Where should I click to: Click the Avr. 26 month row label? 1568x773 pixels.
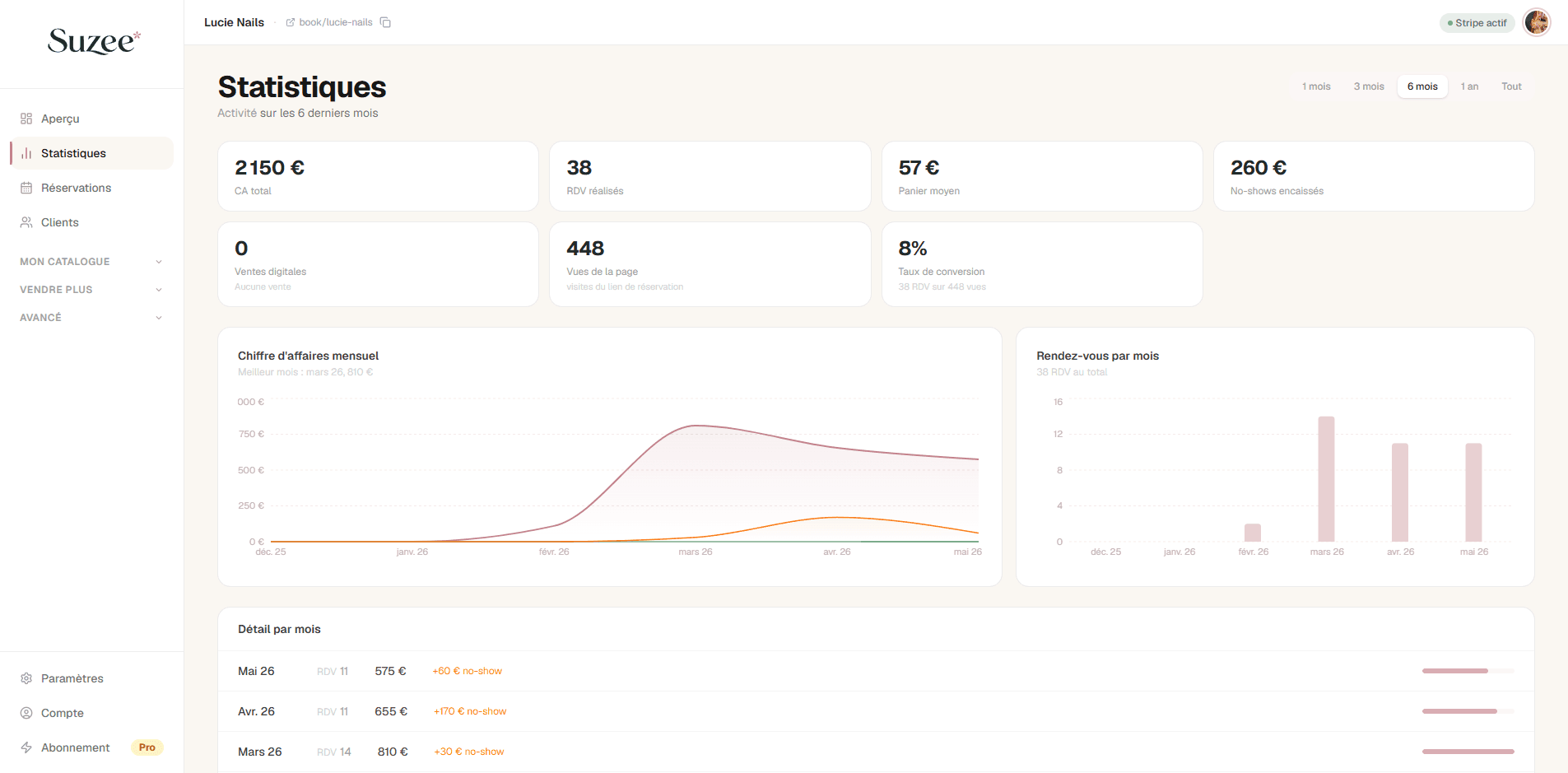coord(256,711)
